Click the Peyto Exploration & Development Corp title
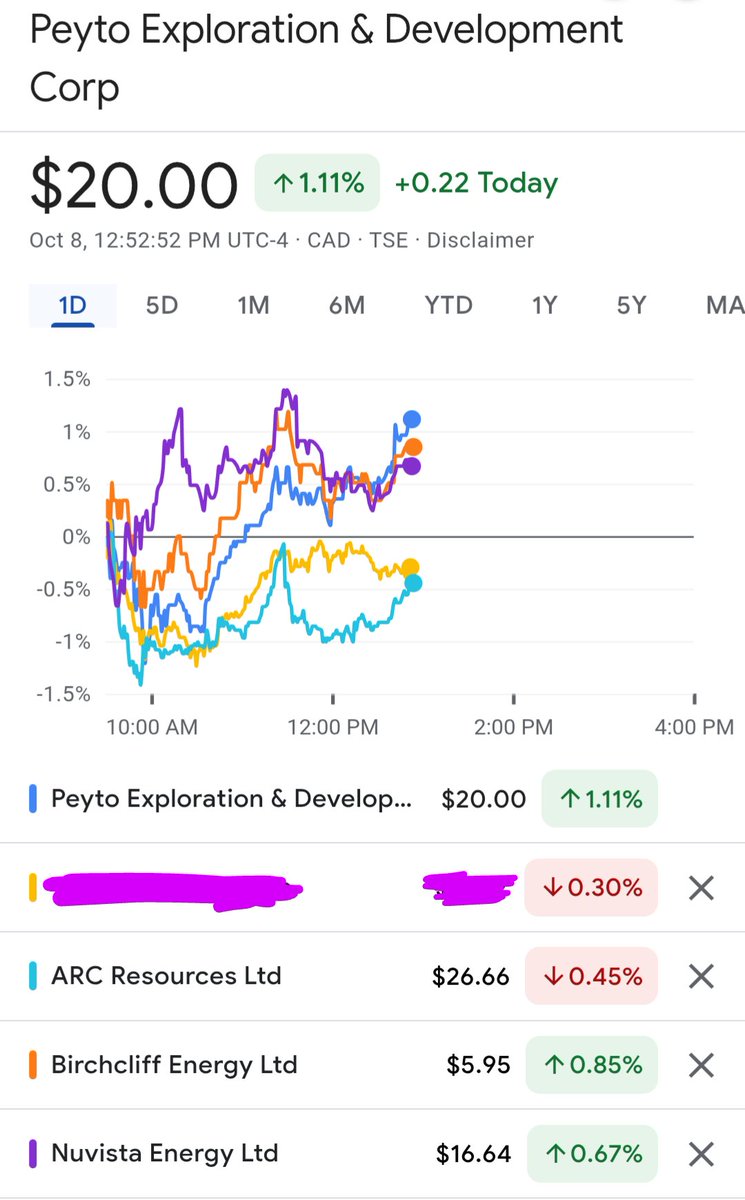Screen dimensions: 745x1200 click(326, 58)
